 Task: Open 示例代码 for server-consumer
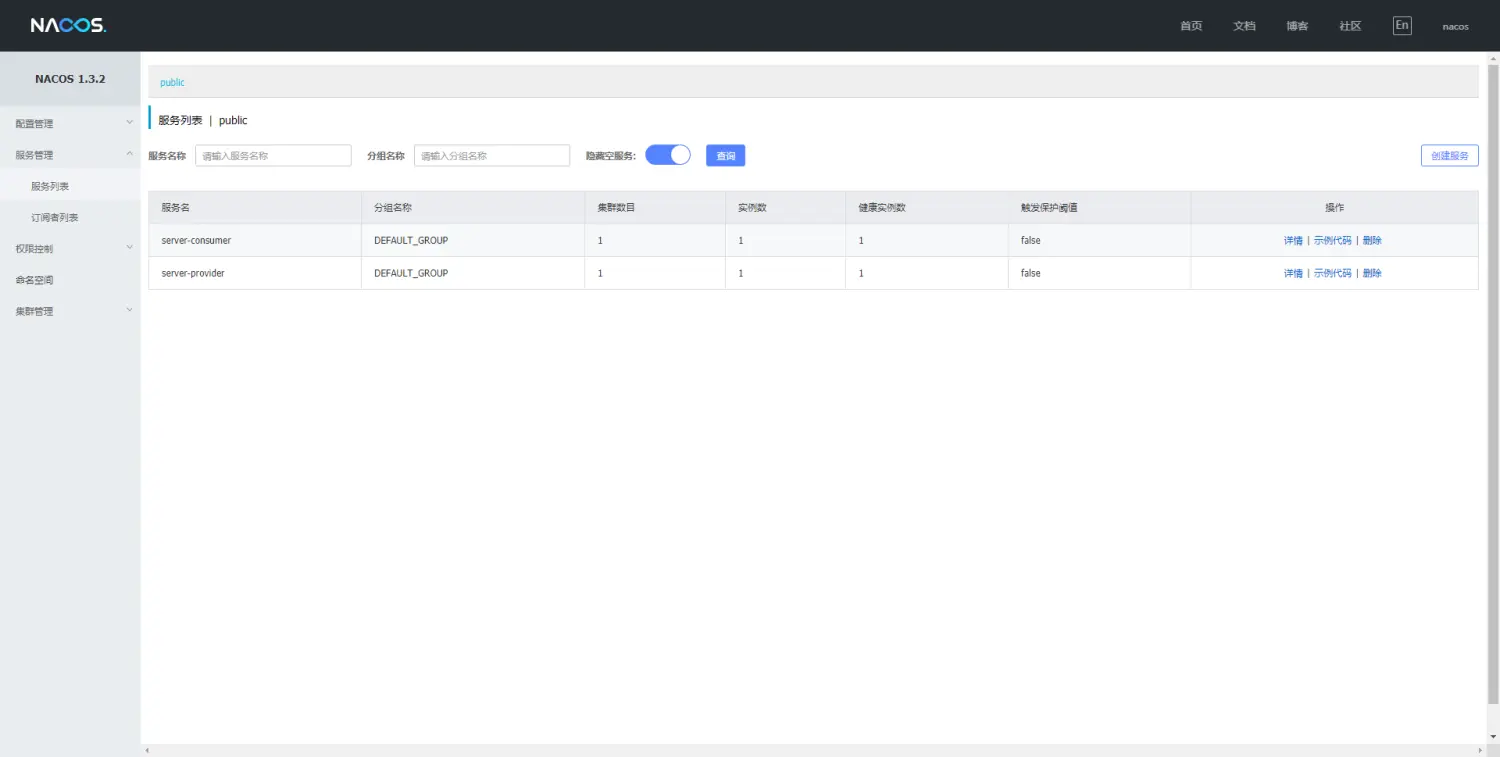[1332, 240]
